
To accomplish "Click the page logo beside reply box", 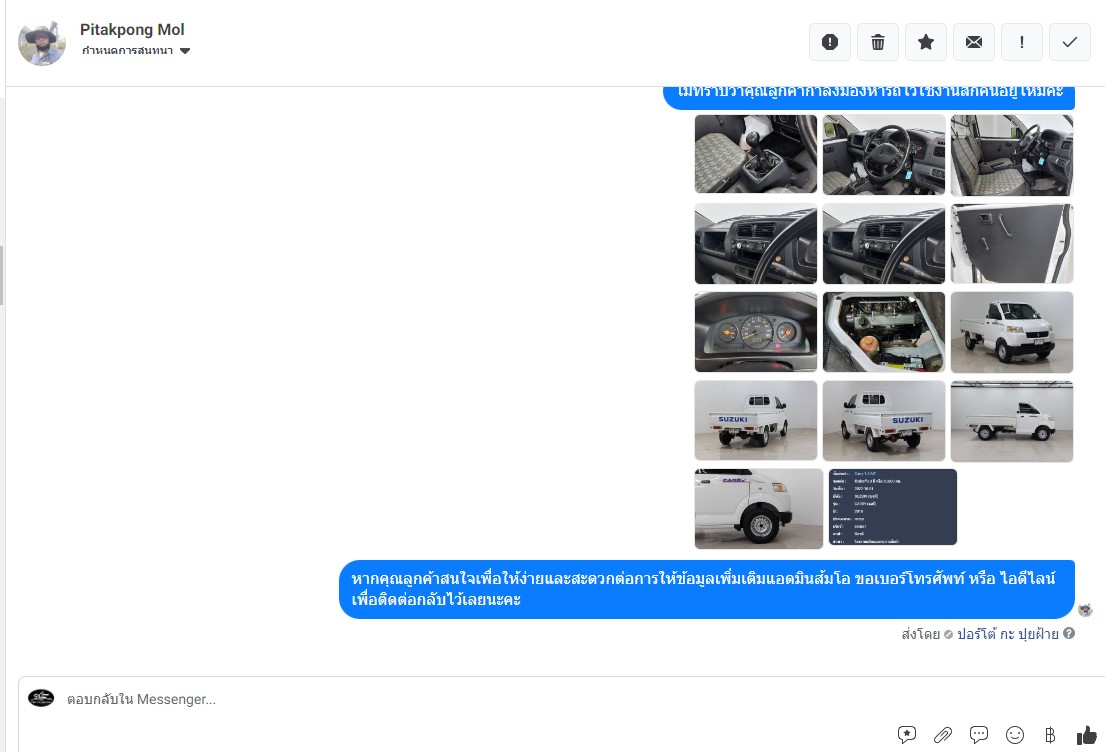I will [41, 698].
